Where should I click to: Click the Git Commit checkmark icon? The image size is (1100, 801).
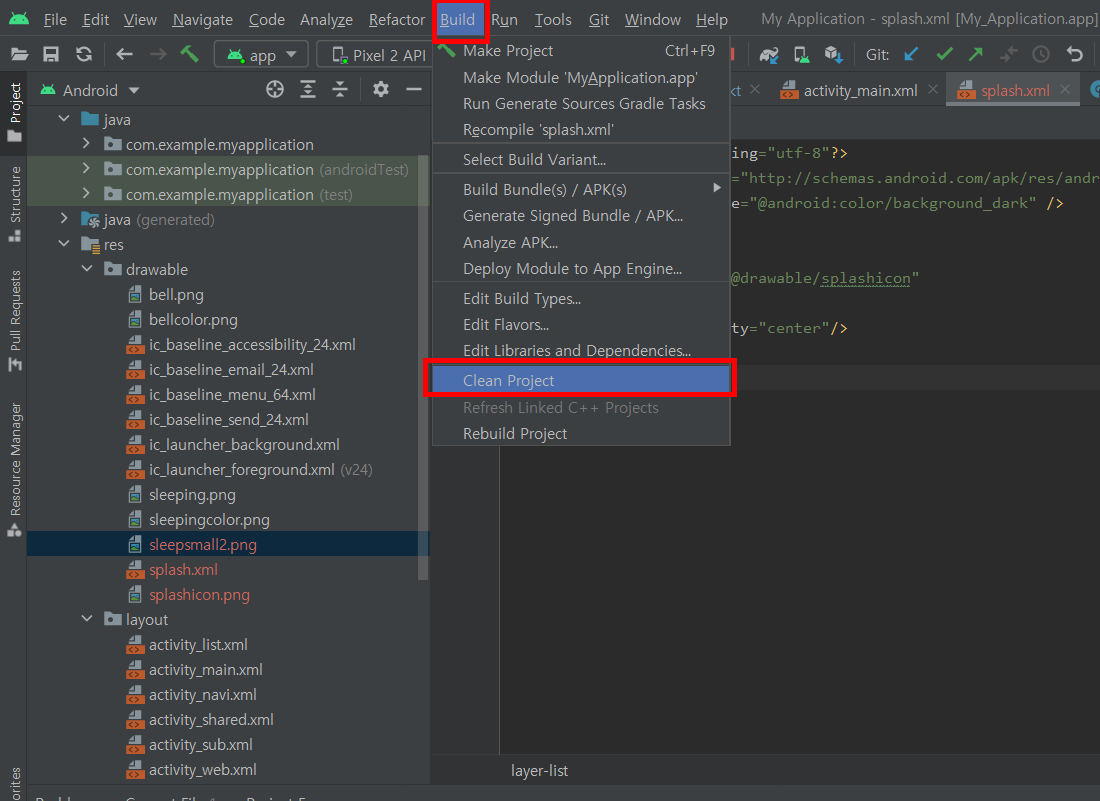tap(944, 54)
